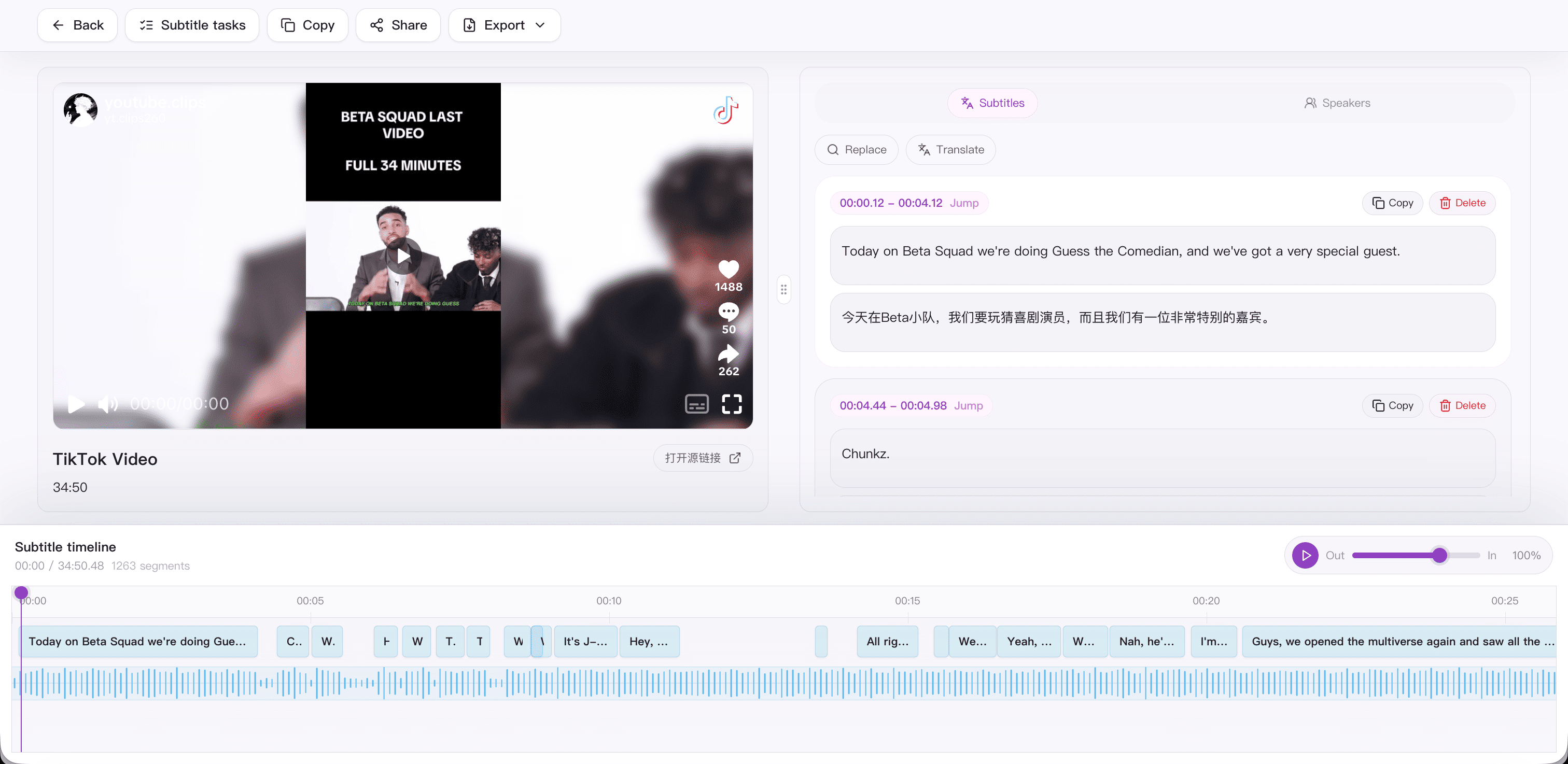Select 'Guys, we opened the multiverse' segment

point(1399,642)
